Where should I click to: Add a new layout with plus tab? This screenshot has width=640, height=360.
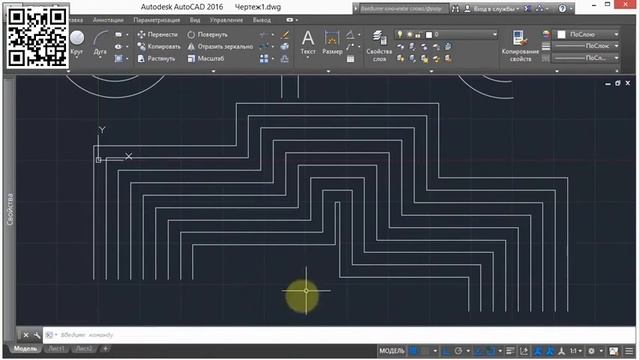[x=105, y=349]
